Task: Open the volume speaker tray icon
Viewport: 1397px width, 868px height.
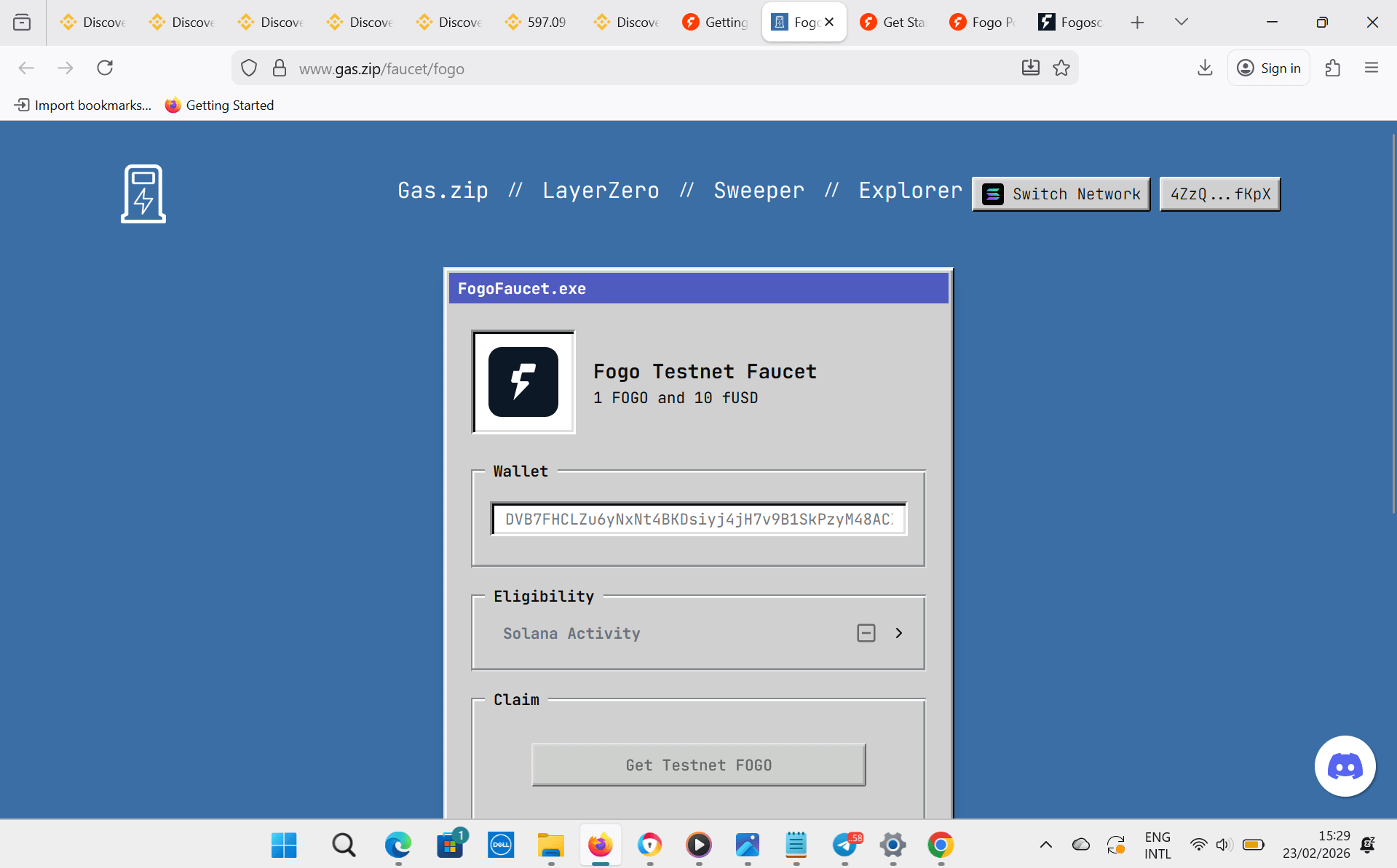Action: click(1224, 845)
